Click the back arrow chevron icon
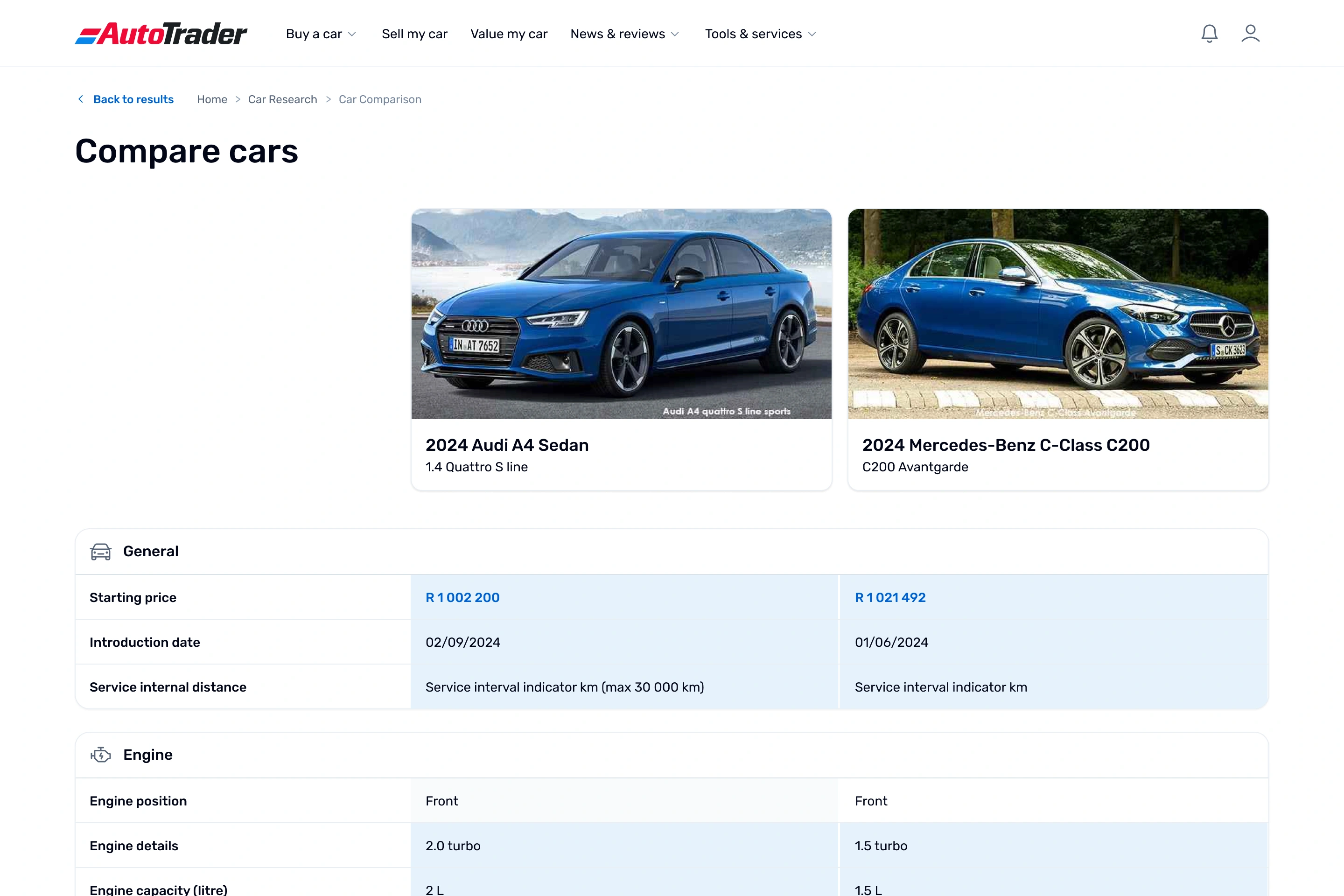The width and height of the screenshot is (1344, 896). 81,99
